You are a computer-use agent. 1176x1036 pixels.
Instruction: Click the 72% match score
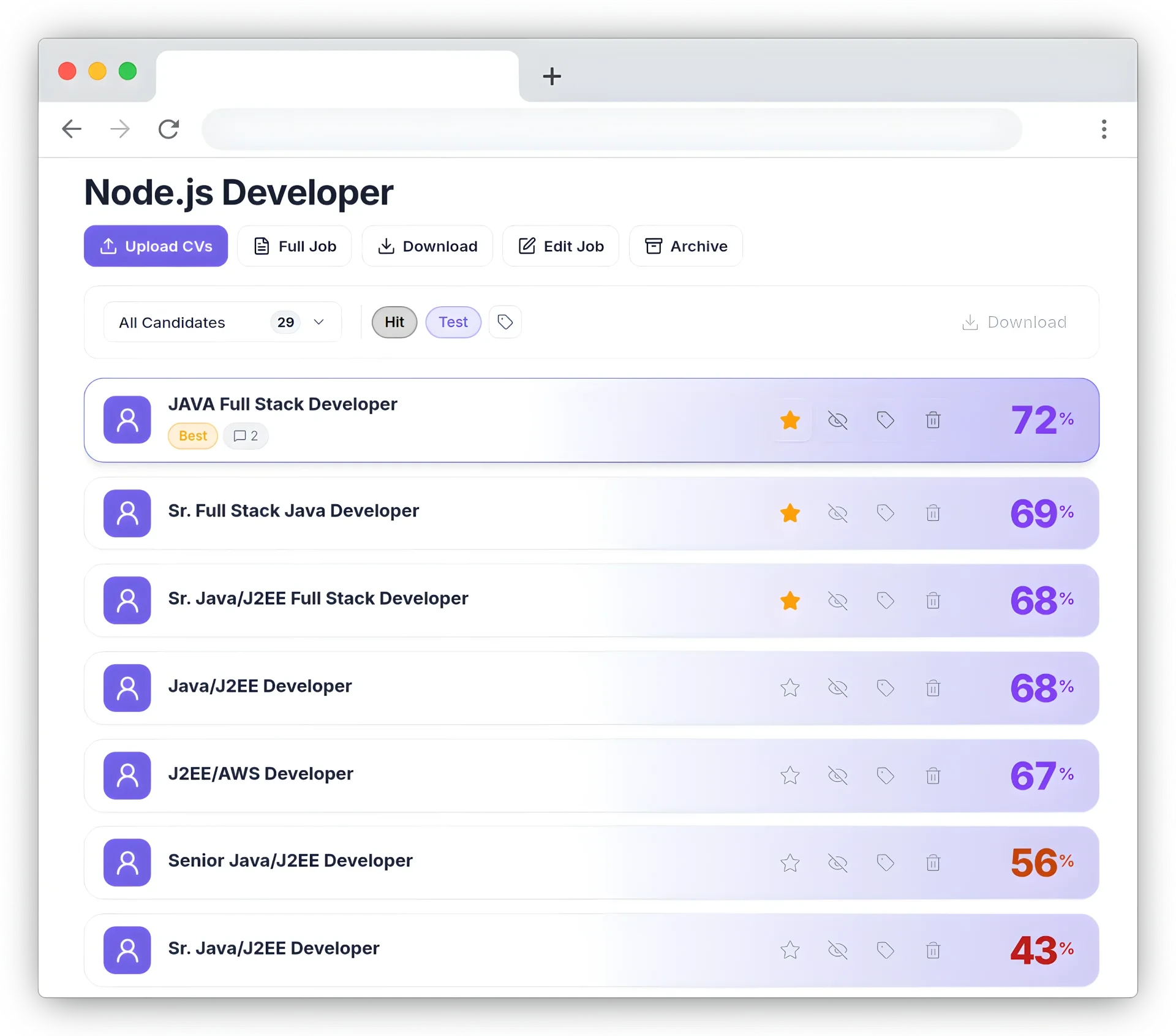click(1042, 420)
